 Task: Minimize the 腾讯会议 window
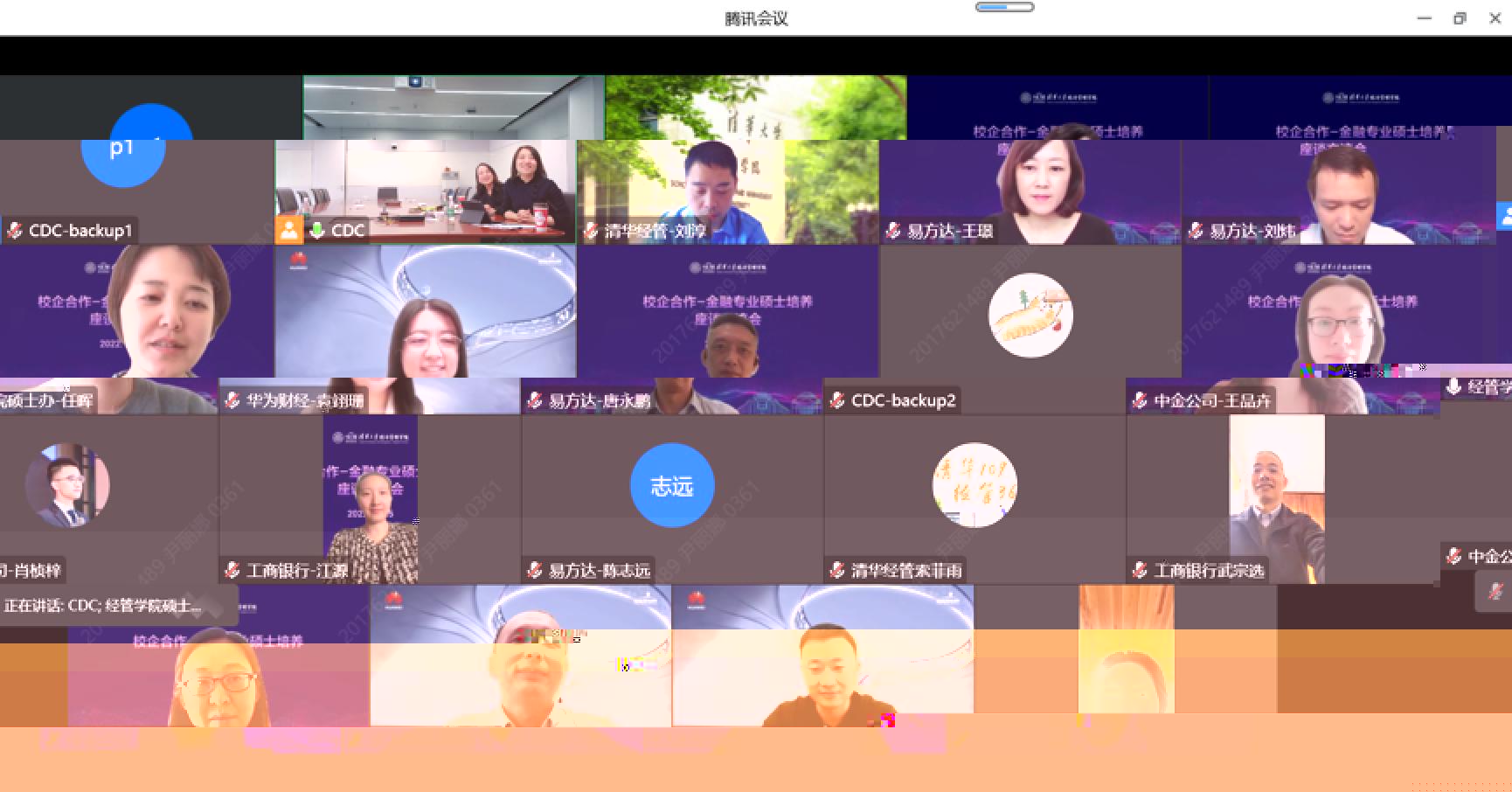(x=1425, y=18)
